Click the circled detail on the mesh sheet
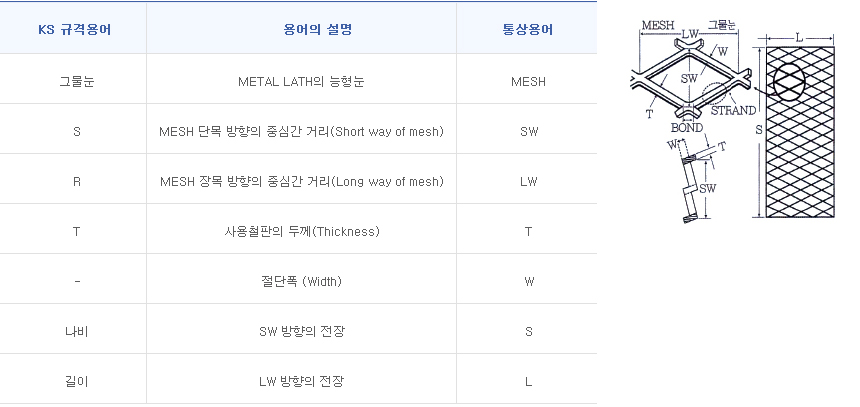The image size is (860, 407). [791, 83]
